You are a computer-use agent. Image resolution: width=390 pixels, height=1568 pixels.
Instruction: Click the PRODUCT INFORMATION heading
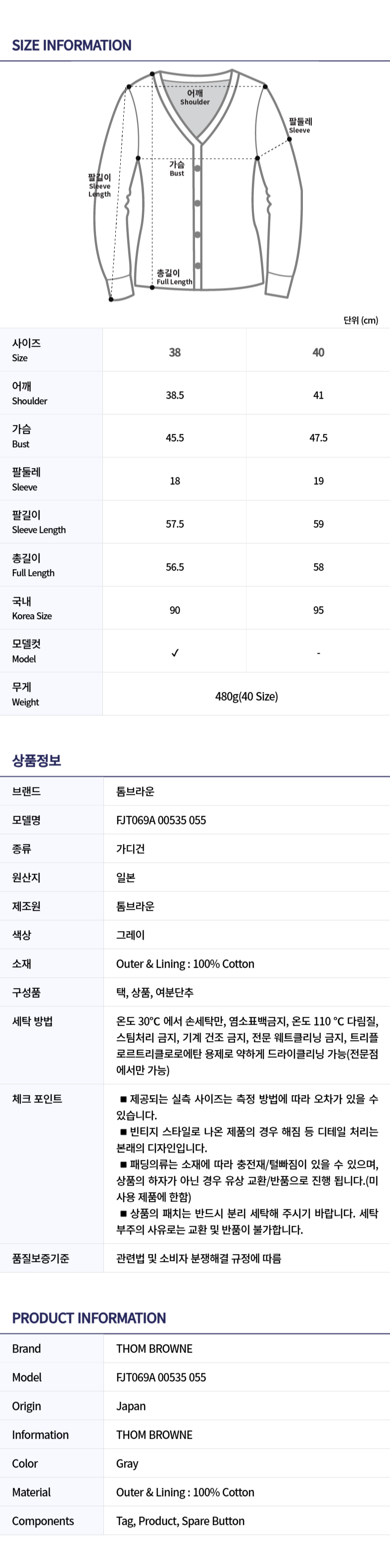click(x=89, y=1318)
